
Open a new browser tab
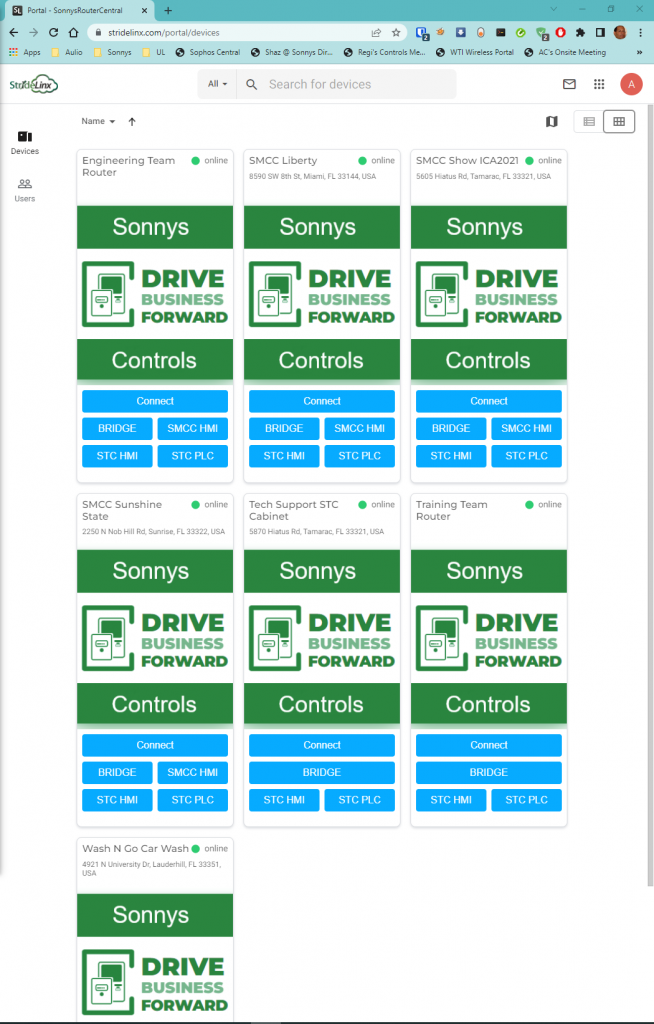click(x=168, y=10)
